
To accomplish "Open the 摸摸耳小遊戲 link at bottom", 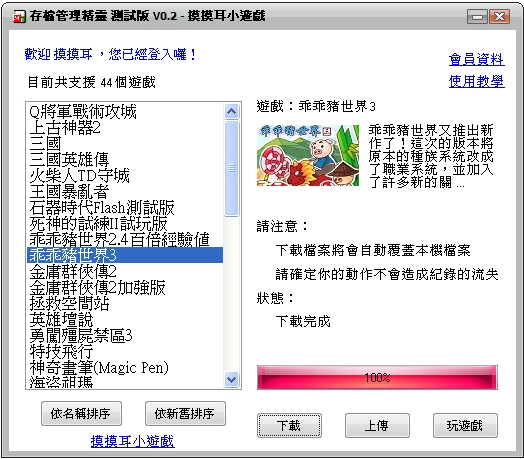I will (133, 441).
